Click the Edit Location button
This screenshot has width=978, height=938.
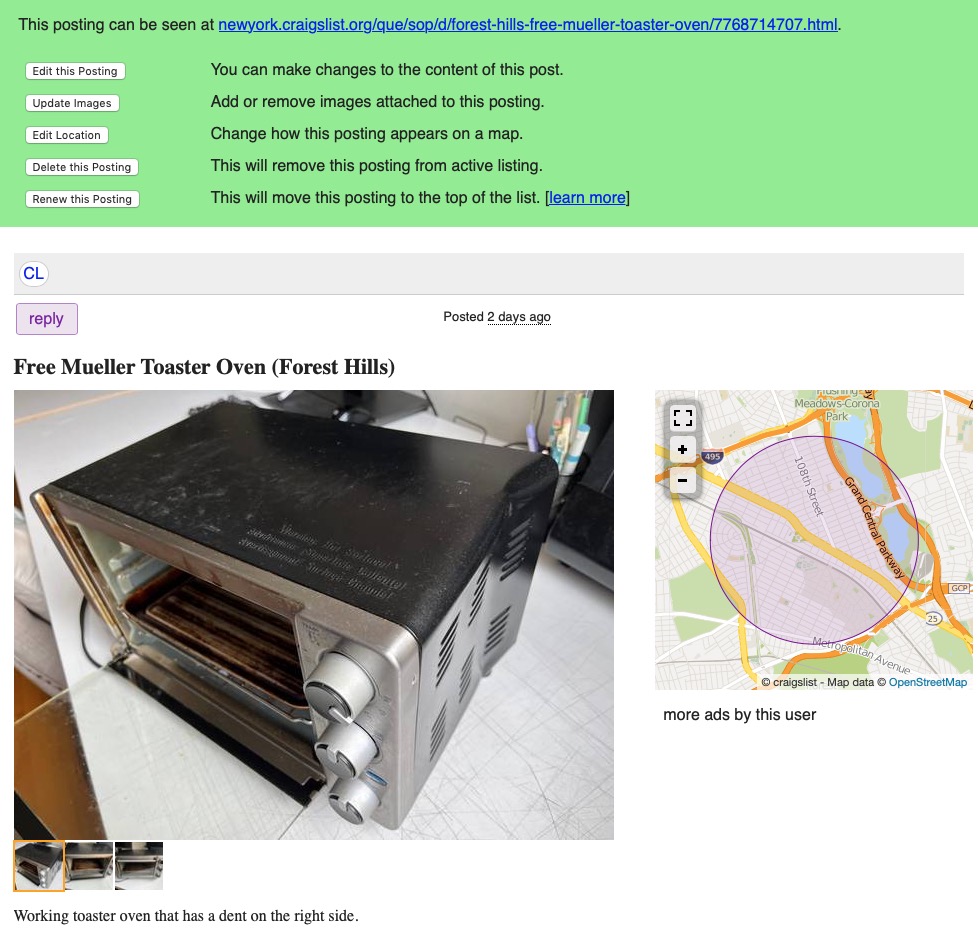tap(67, 135)
